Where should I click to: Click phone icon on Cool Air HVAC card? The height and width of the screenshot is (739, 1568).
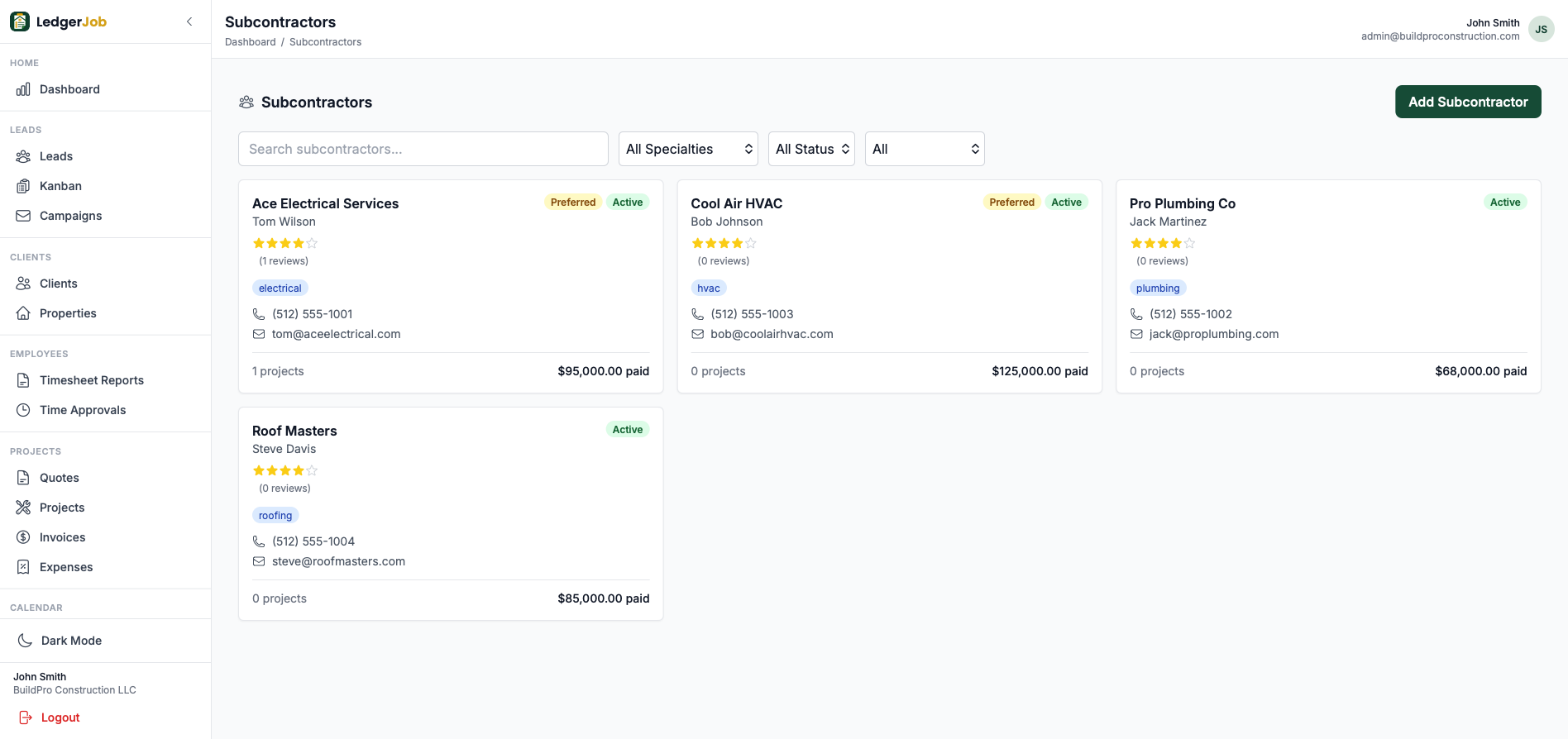[x=698, y=314]
